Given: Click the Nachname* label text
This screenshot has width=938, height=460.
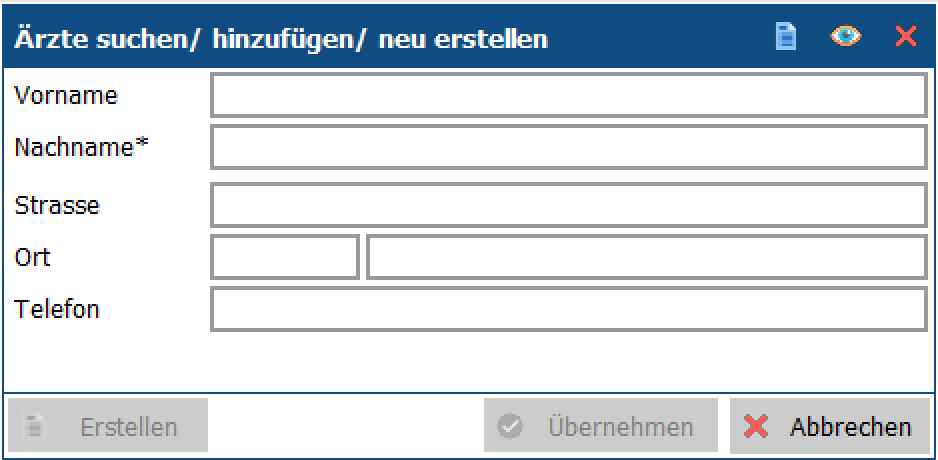Looking at the screenshot, I should [x=81, y=147].
